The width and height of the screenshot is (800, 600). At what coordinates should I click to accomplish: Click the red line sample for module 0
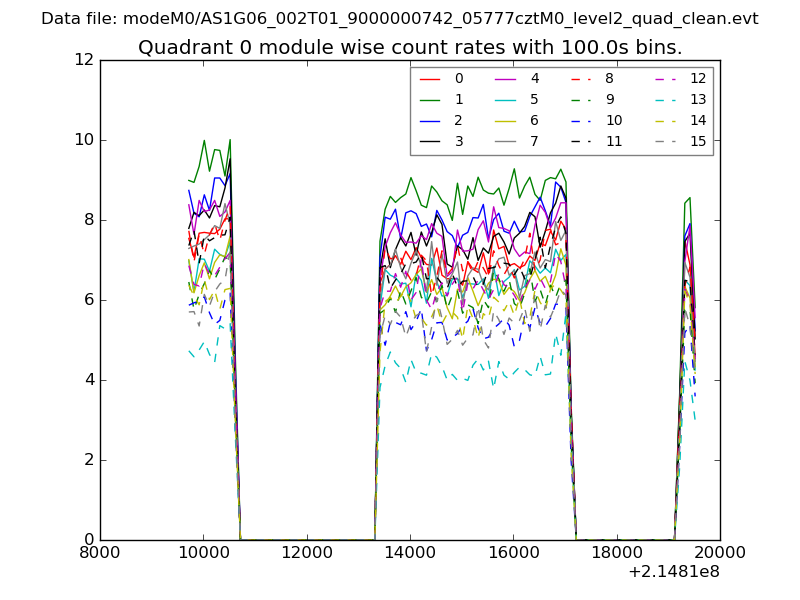tap(430, 79)
